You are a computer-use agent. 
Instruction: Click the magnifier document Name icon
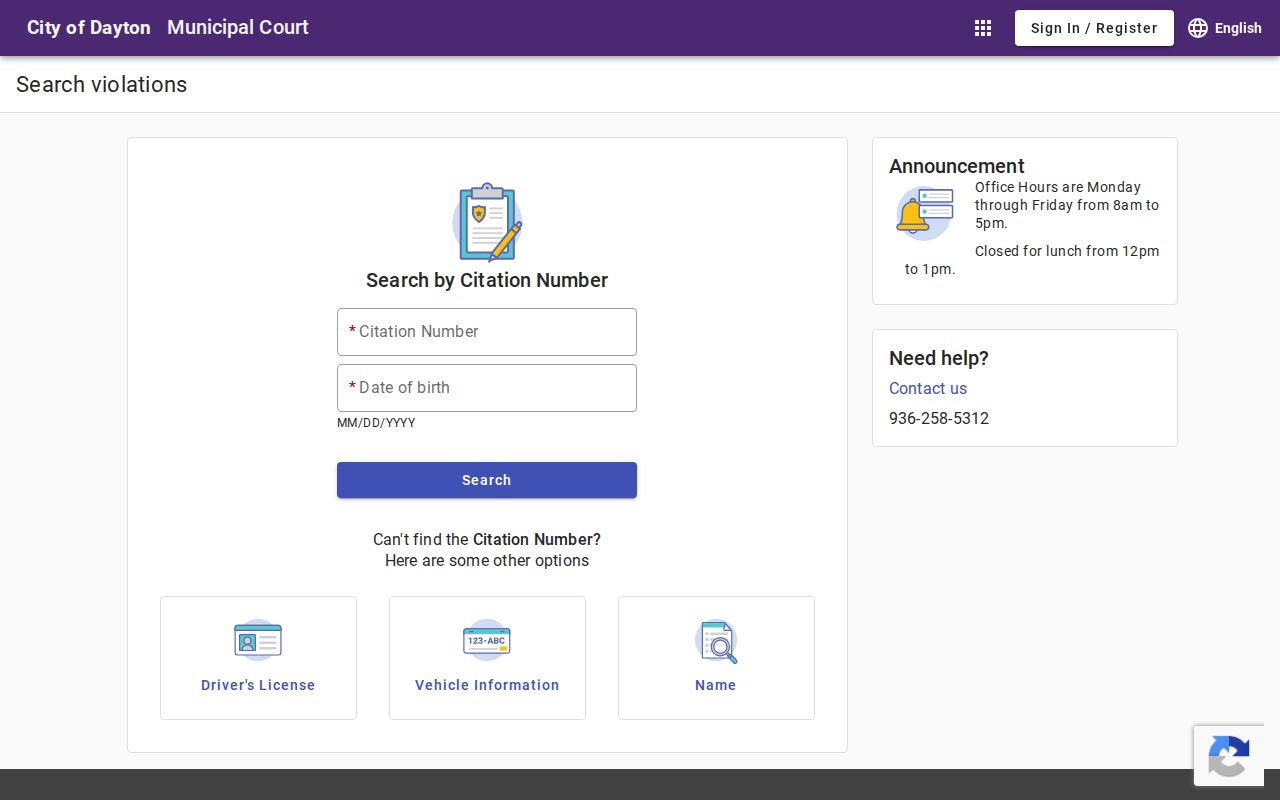[716, 641]
